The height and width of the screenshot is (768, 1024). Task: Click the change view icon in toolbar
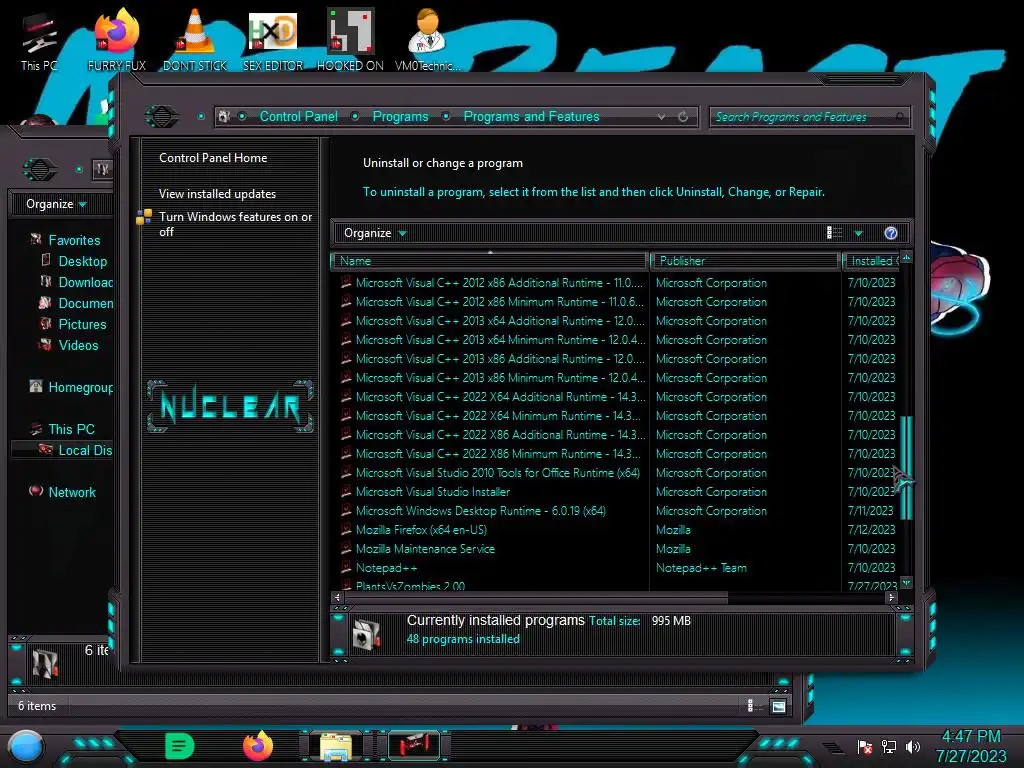(x=834, y=233)
